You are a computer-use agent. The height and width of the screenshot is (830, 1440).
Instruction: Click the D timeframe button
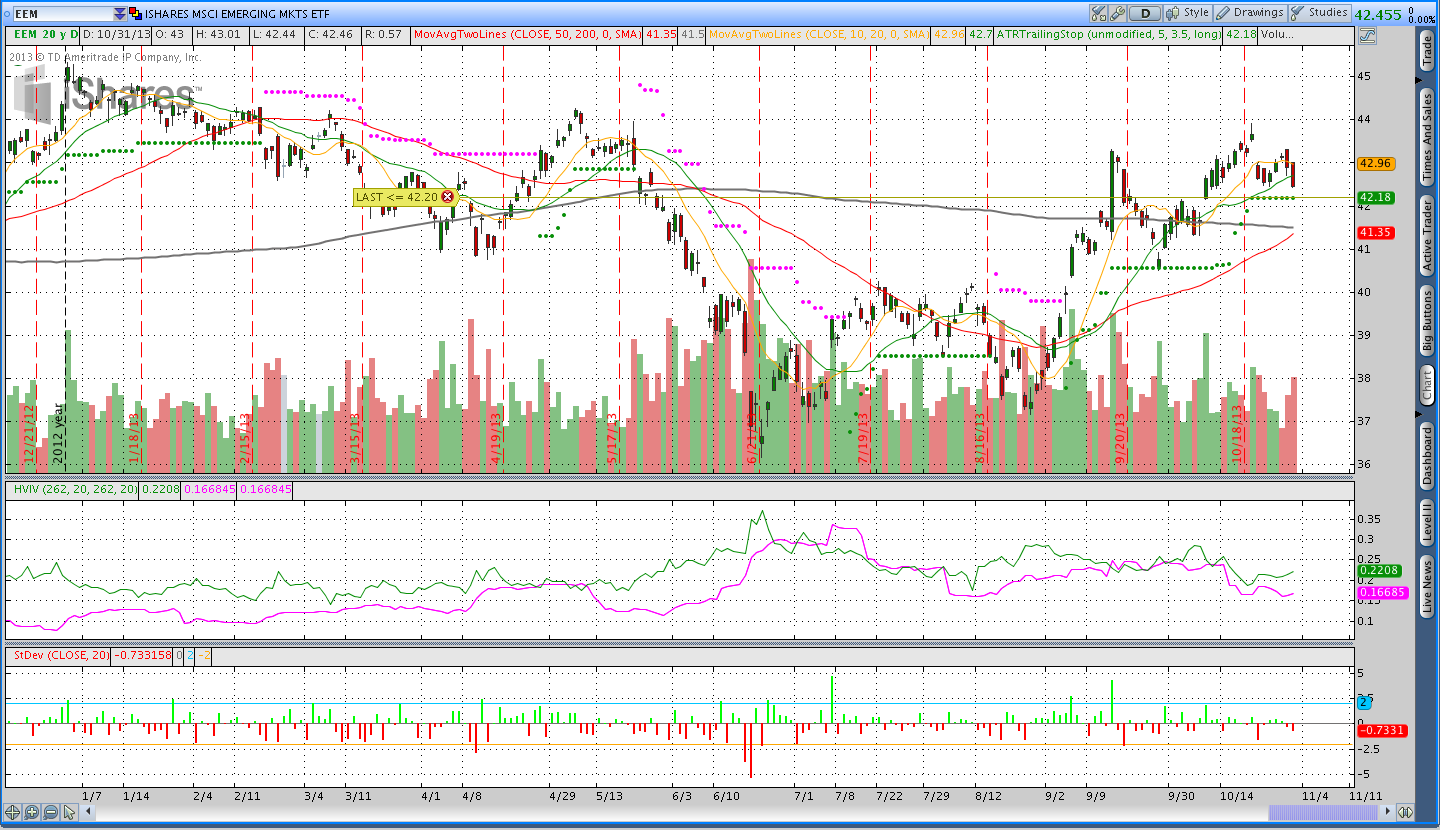tap(1145, 13)
